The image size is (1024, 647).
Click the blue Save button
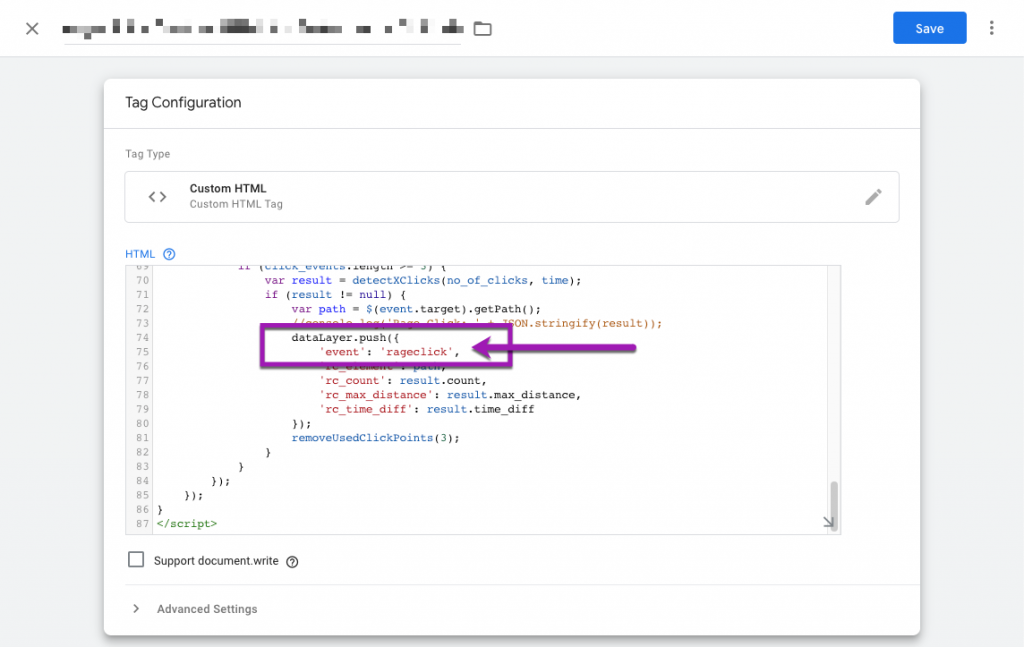pyautogui.click(x=929, y=28)
